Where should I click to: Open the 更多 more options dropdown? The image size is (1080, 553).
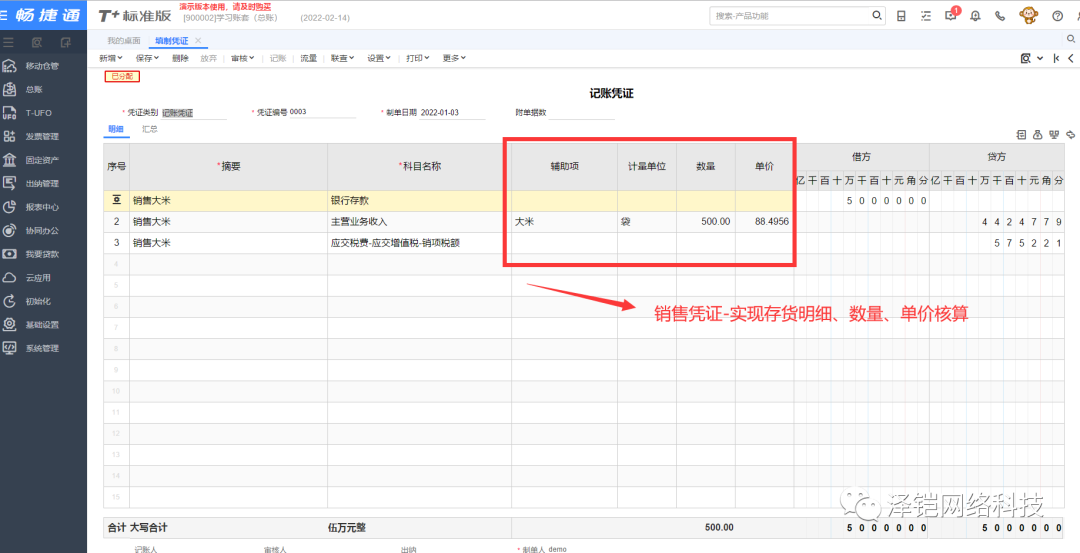pyautogui.click(x=454, y=58)
